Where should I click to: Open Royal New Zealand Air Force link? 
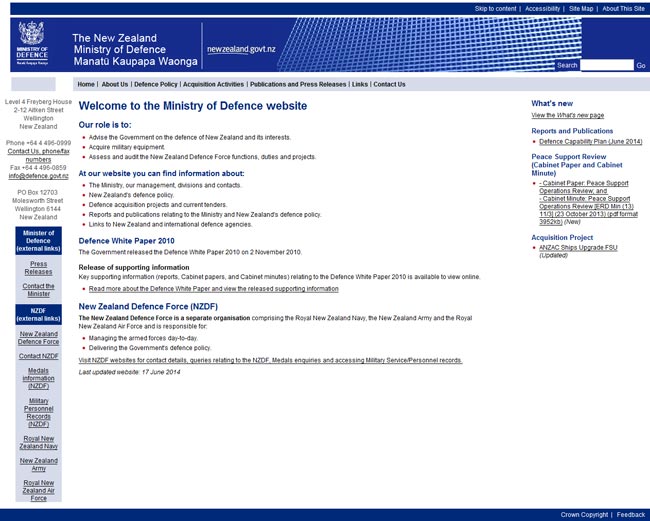click(x=39, y=490)
